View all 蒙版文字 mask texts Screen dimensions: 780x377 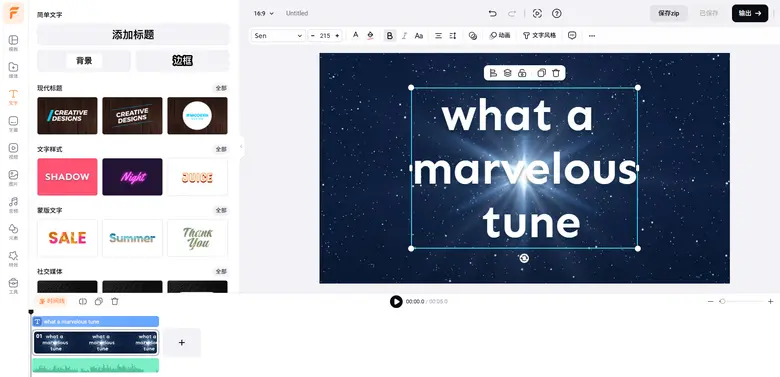(x=221, y=210)
